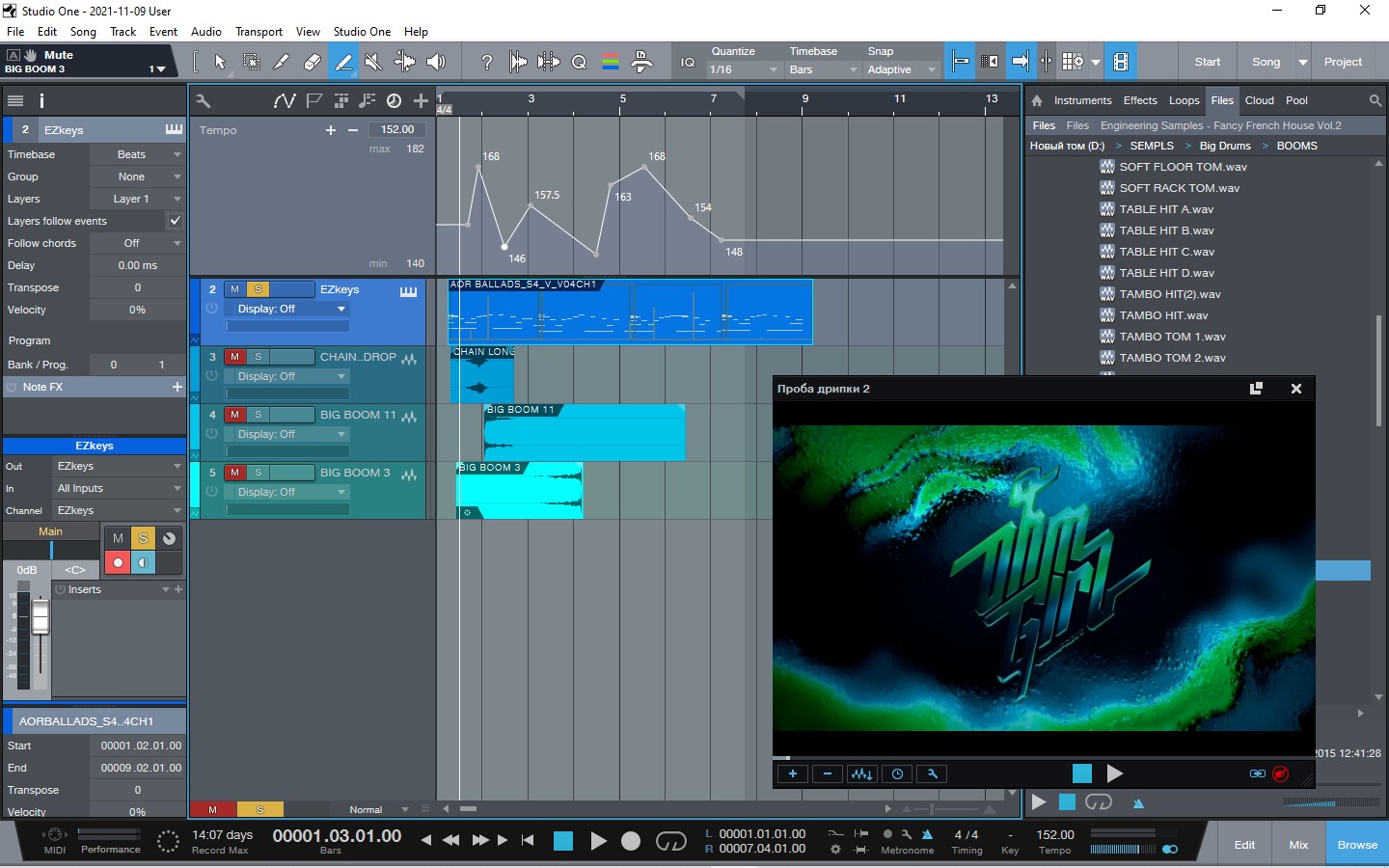1389x868 pixels.
Task: Click the Browse button
Action: click(1357, 845)
